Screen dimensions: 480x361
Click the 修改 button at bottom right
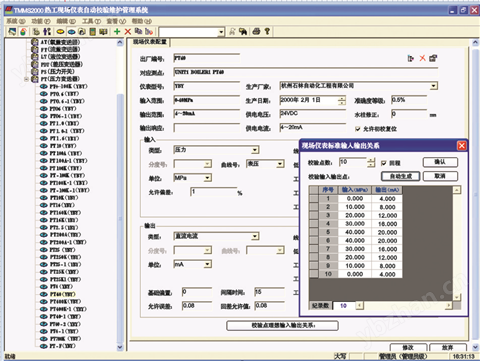click(408, 347)
